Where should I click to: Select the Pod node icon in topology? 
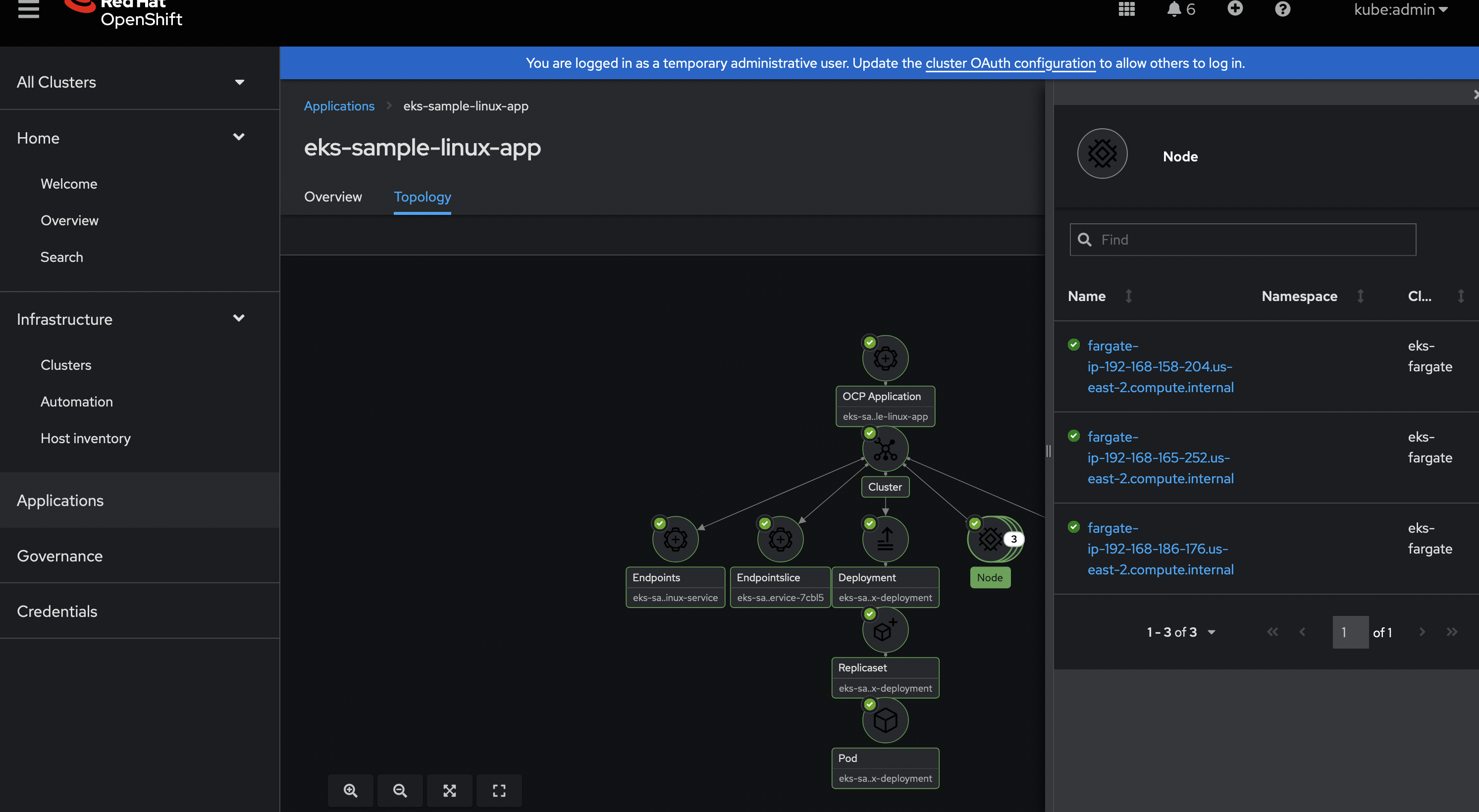pyautogui.click(x=885, y=720)
